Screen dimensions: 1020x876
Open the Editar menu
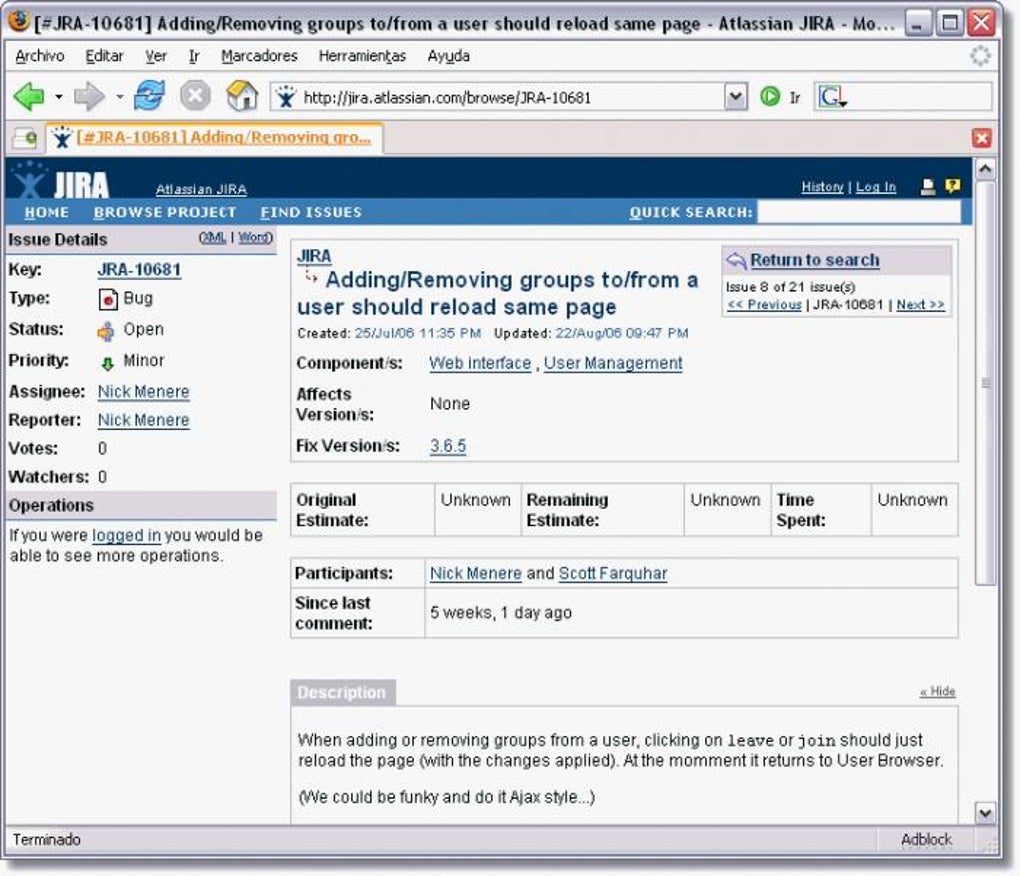point(104,56)
